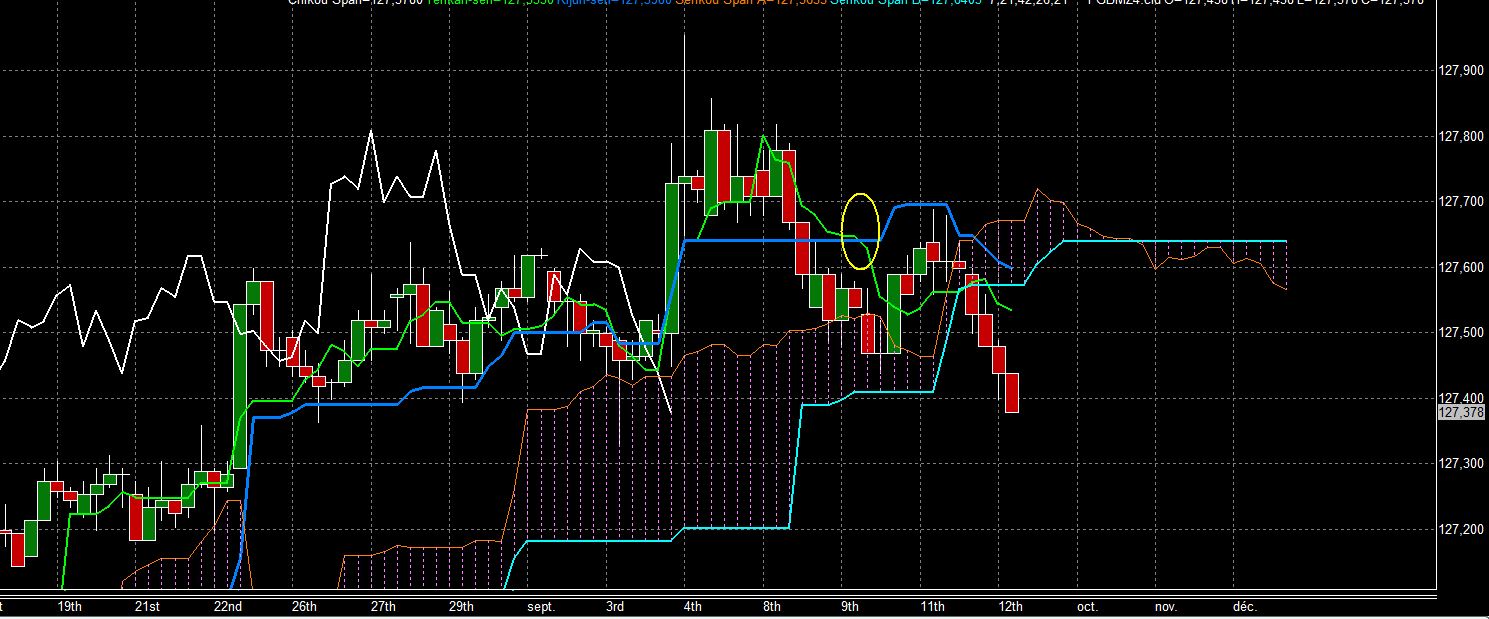Click the tall green candle at 22nd
1489x619 pixels.
click(x=240, y=386)
